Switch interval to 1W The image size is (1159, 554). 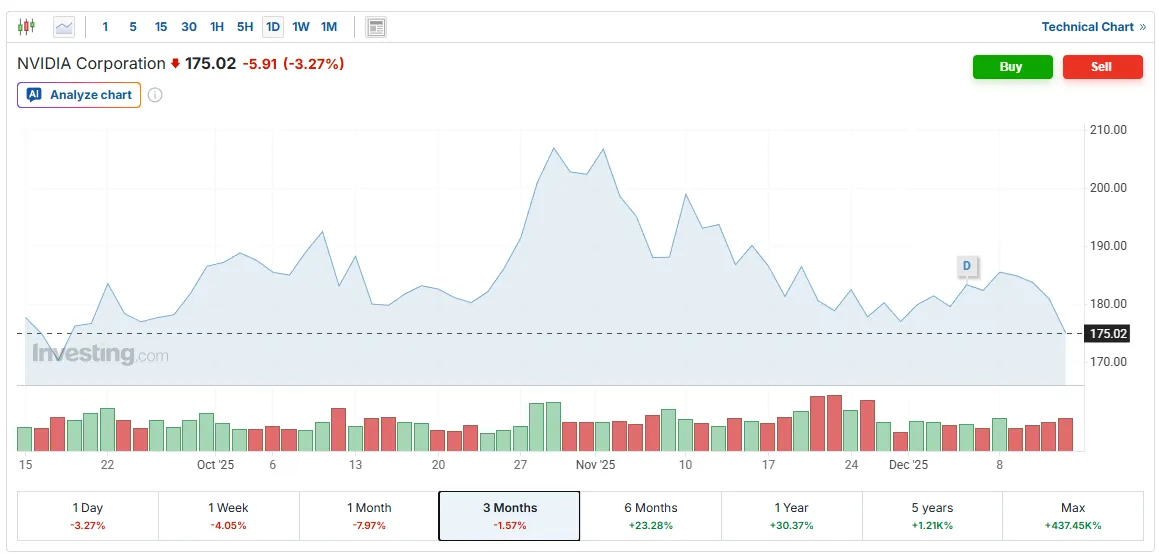point(300,27)
